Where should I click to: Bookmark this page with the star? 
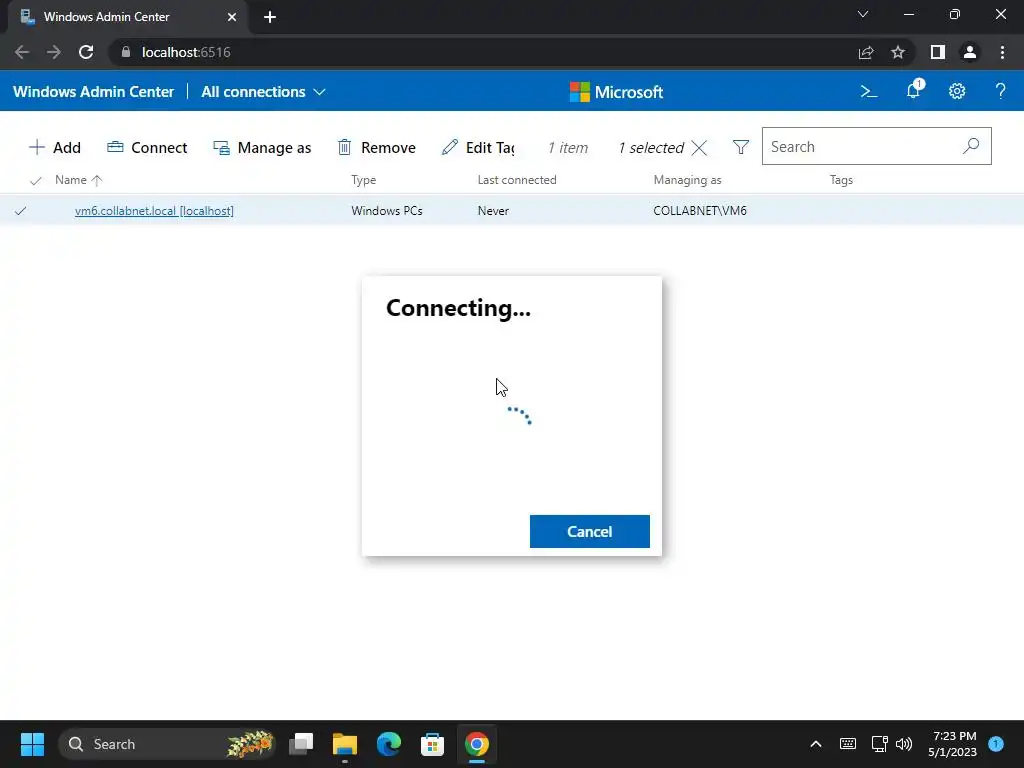[x=898, y=52]
